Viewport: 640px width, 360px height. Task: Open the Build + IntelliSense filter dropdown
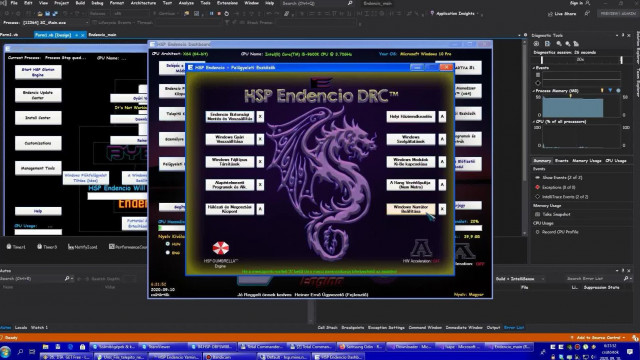tap(521, 279)
